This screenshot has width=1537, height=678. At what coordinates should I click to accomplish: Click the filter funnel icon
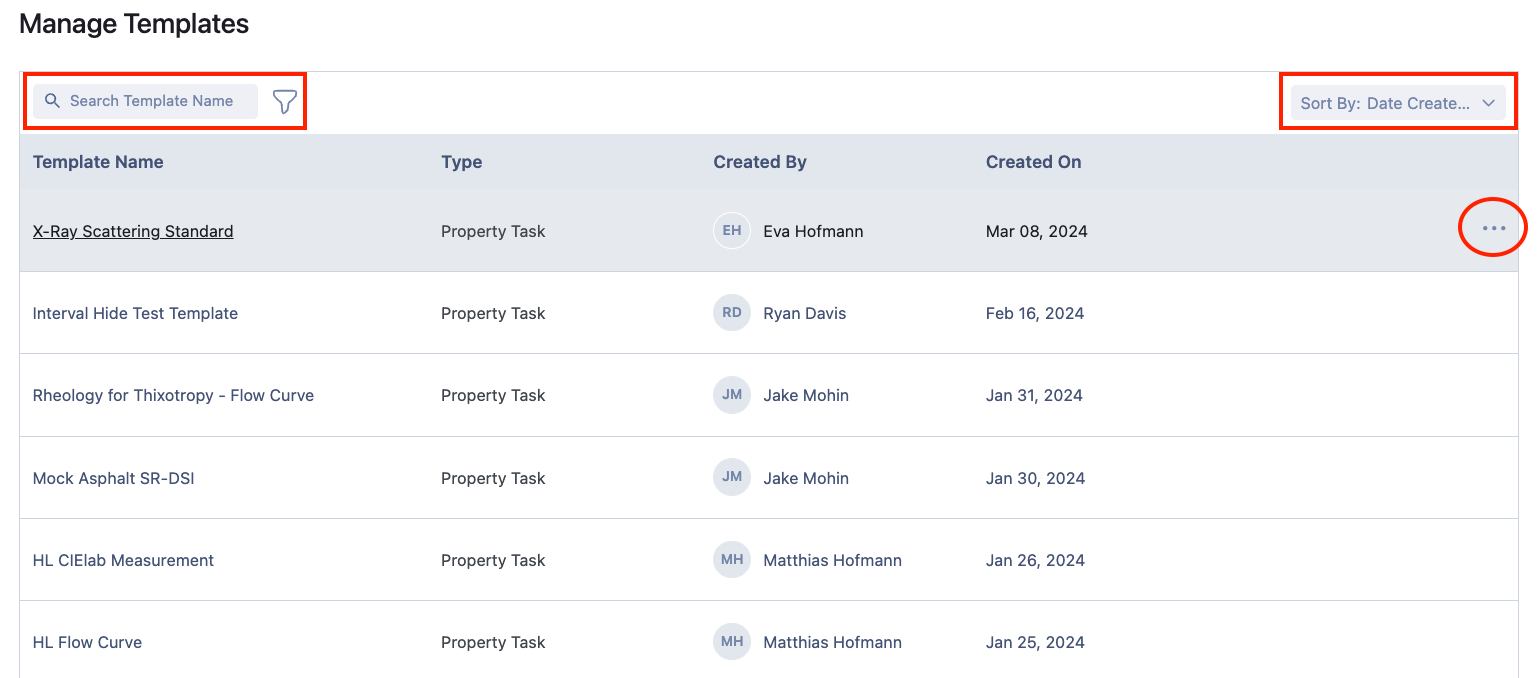(x=285, y=101)
